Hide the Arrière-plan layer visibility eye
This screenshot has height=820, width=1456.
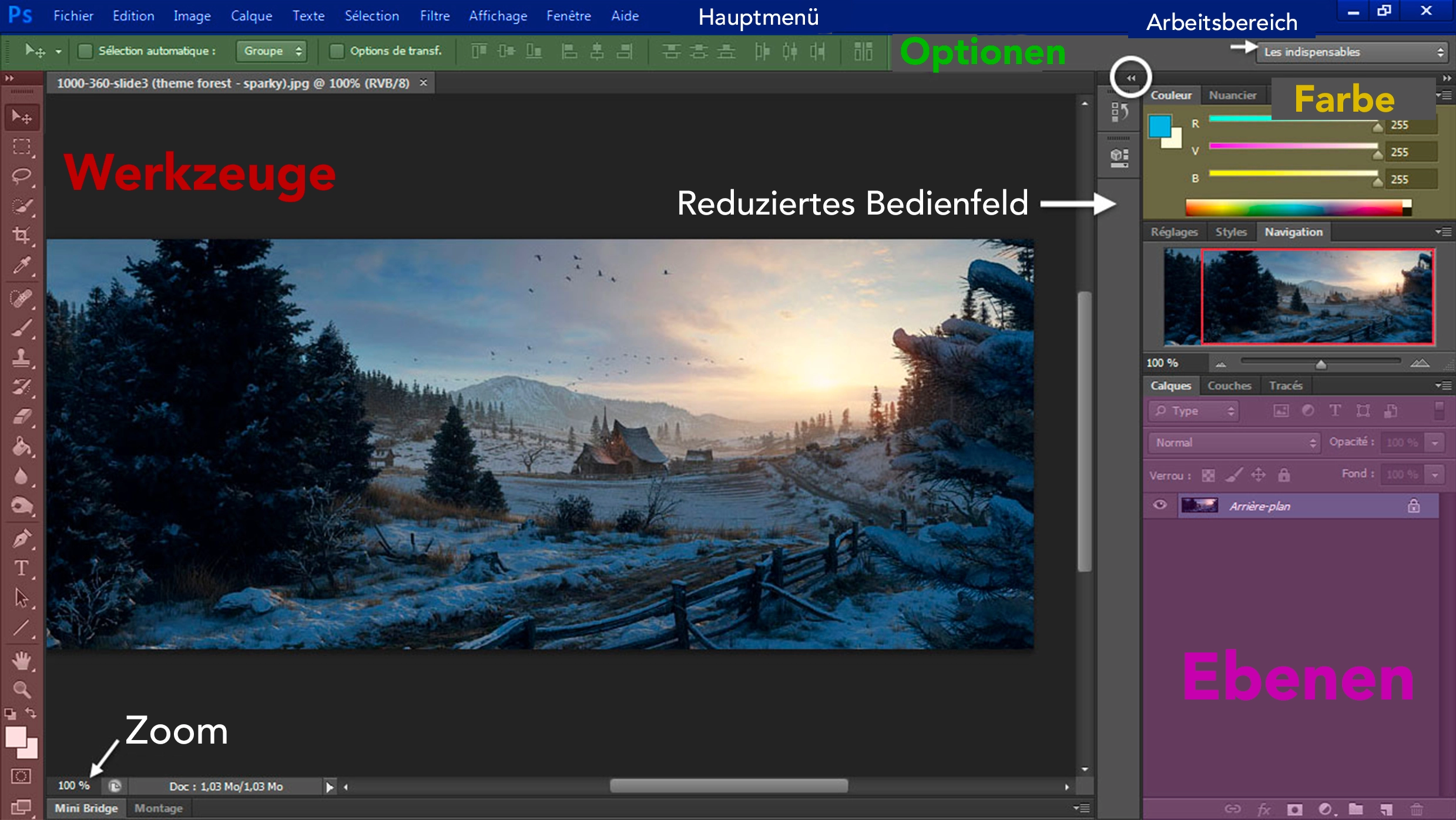[x=1160, y=505]
